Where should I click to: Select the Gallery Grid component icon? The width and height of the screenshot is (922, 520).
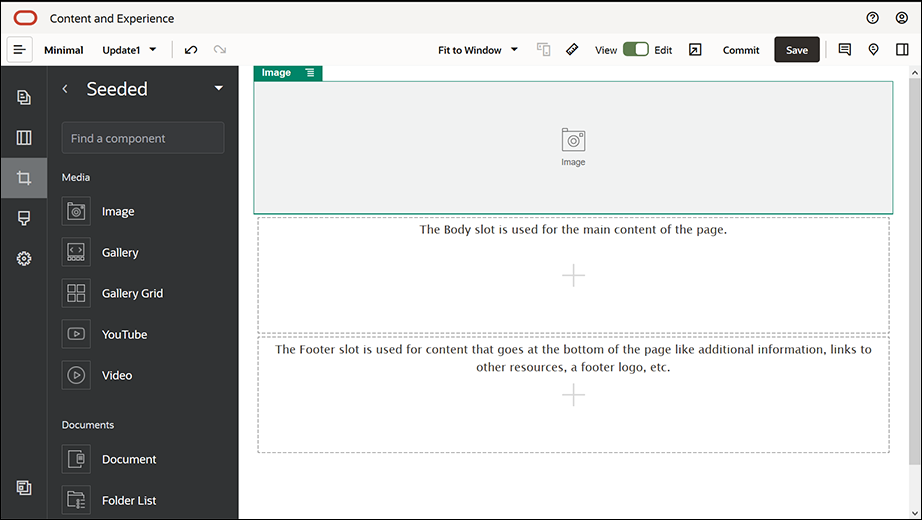[76, 293]
